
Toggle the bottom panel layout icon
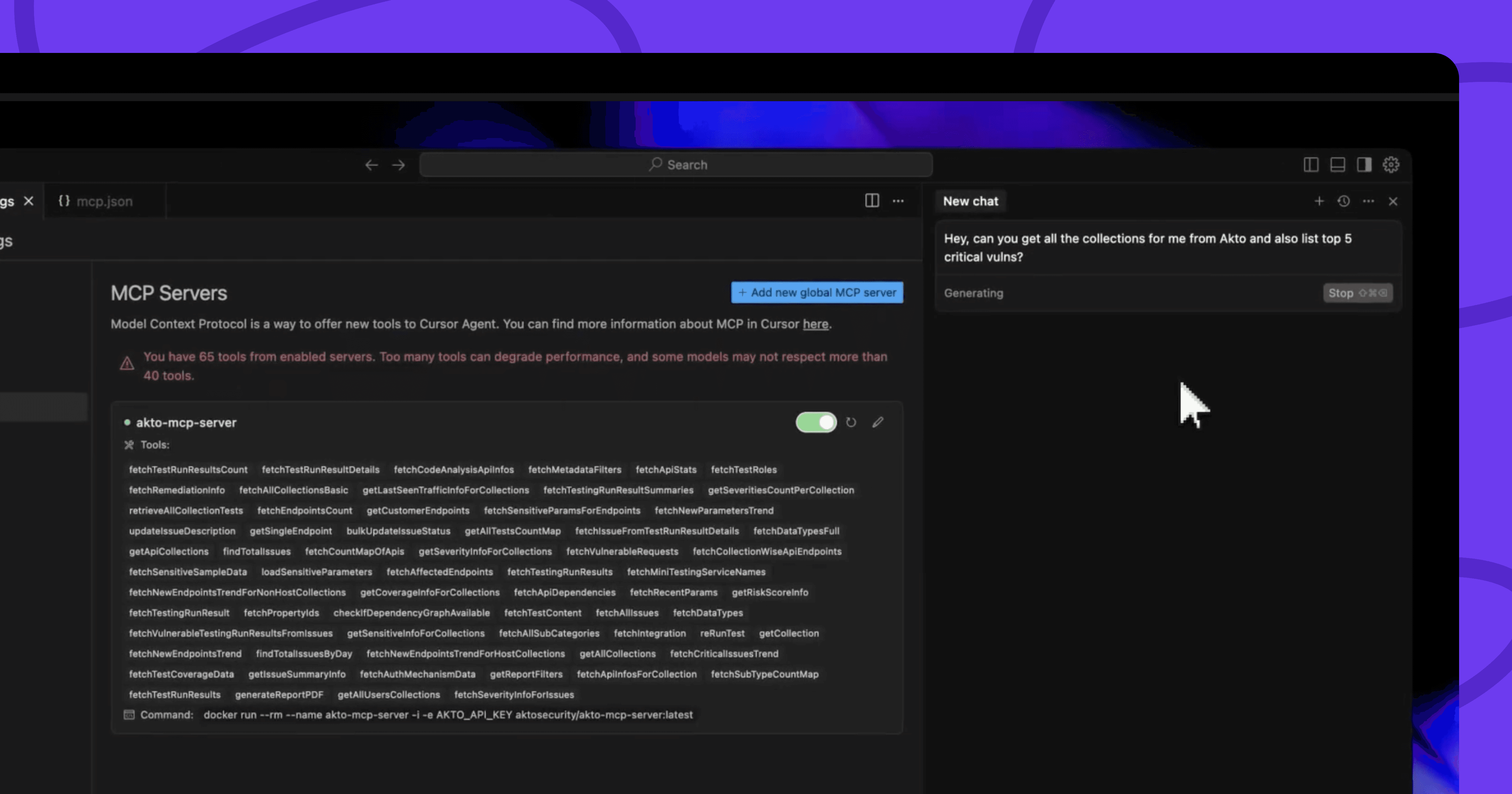pos(1337,165)
